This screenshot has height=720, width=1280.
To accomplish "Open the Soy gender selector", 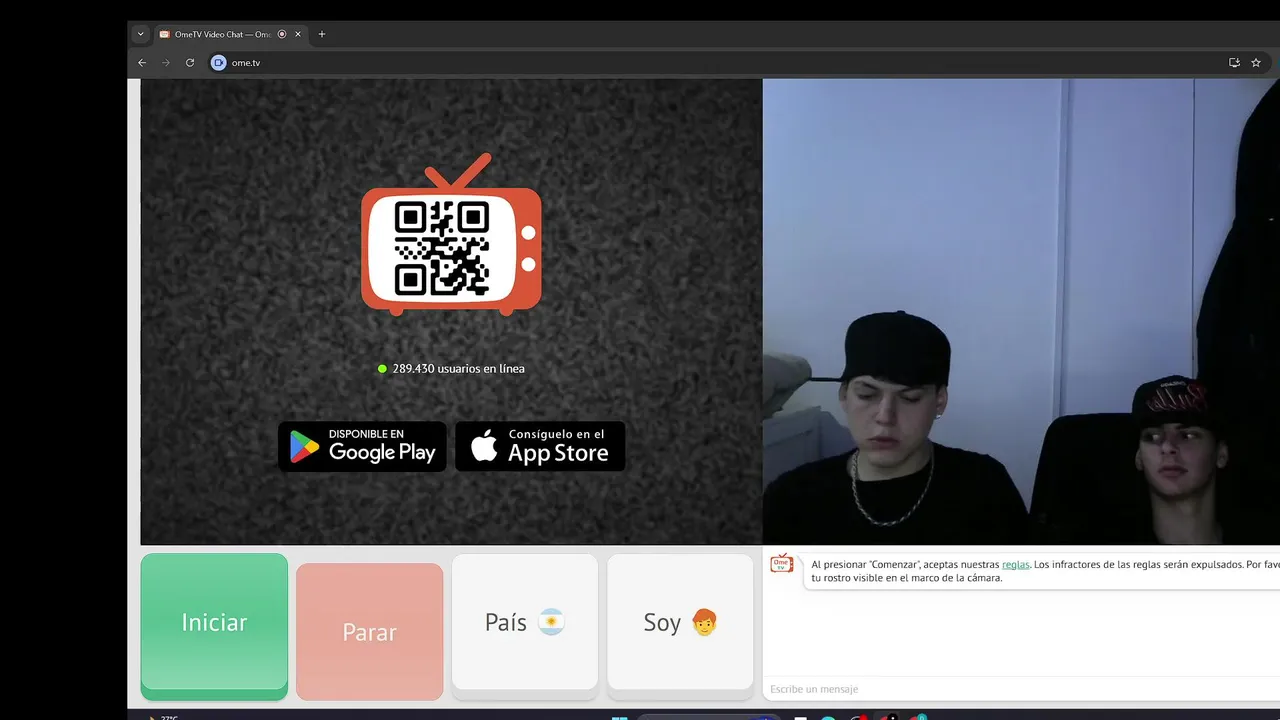I will (680, 626).
